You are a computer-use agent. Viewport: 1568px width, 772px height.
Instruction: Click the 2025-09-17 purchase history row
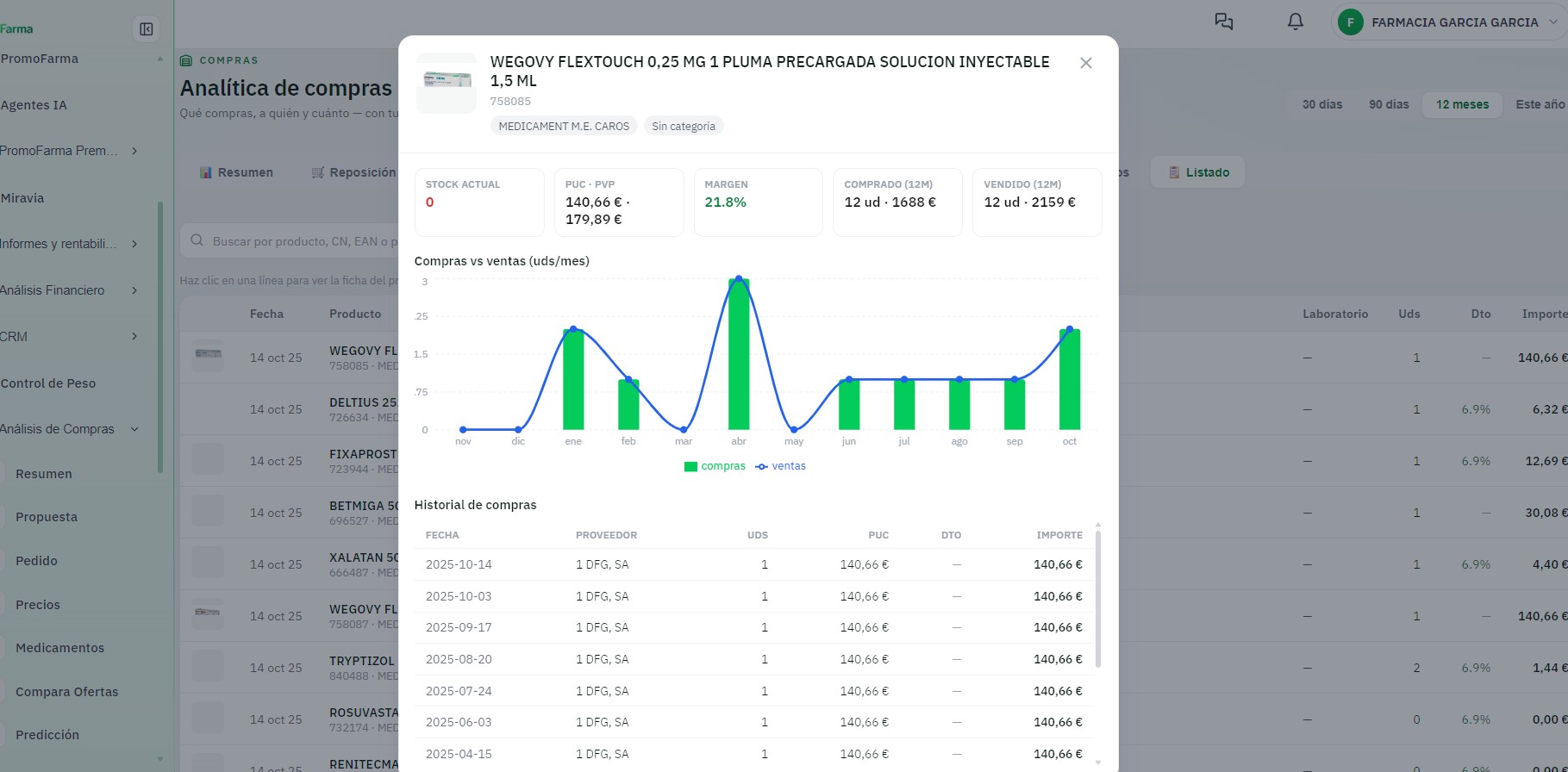[753, 627]
